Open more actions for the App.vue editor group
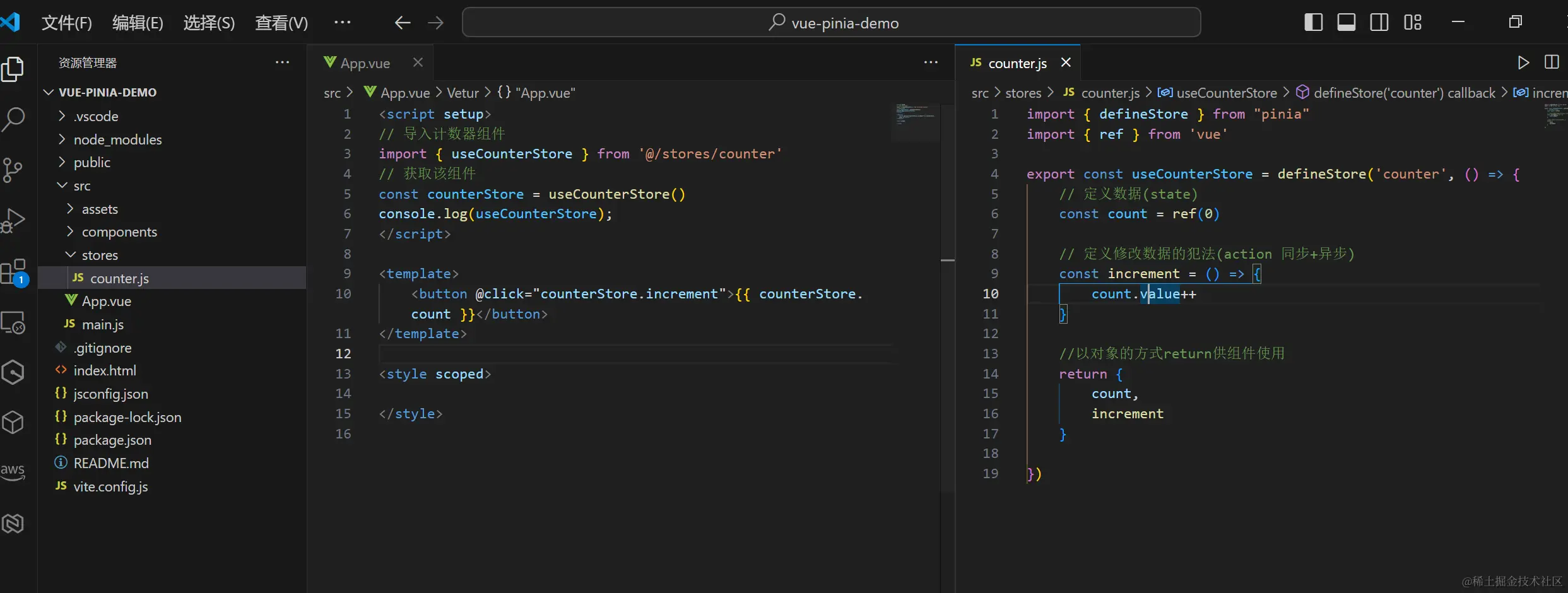This screenshot has width=1568, height=593. 931,62
